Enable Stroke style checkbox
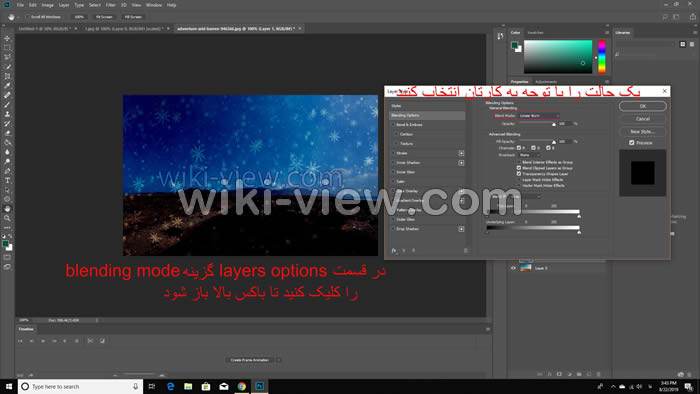Image resolution: width=700 pixels, height=394 pixels. (x=393, y=153)
